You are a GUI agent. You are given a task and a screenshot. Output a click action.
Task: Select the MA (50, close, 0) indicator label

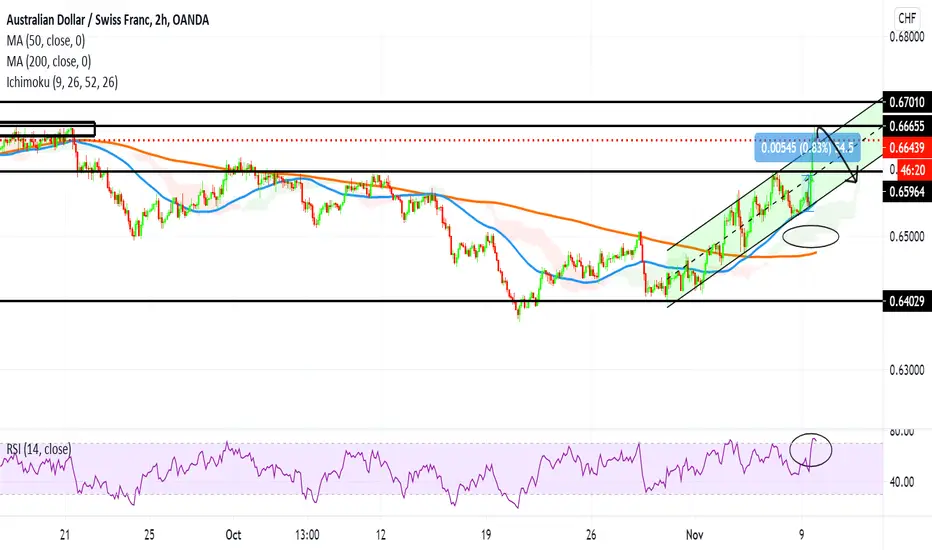pos(46,41)
